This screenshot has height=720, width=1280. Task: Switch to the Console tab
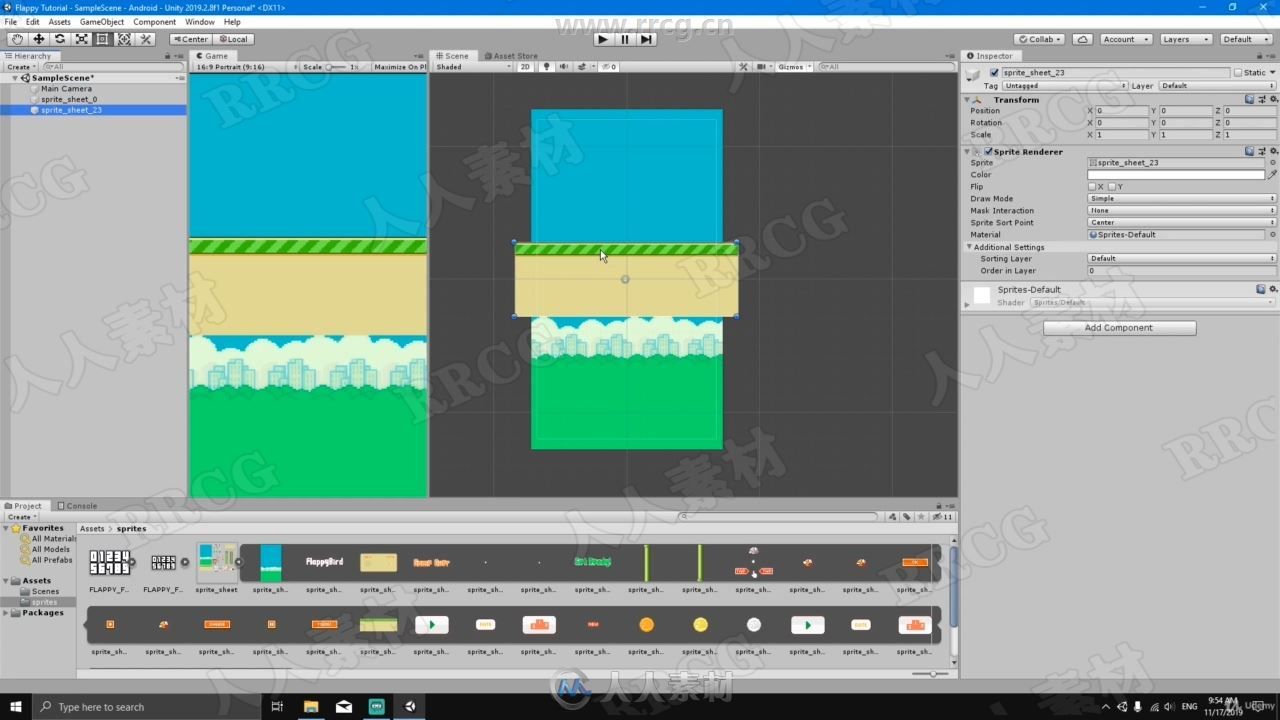[x=78, y=506]
